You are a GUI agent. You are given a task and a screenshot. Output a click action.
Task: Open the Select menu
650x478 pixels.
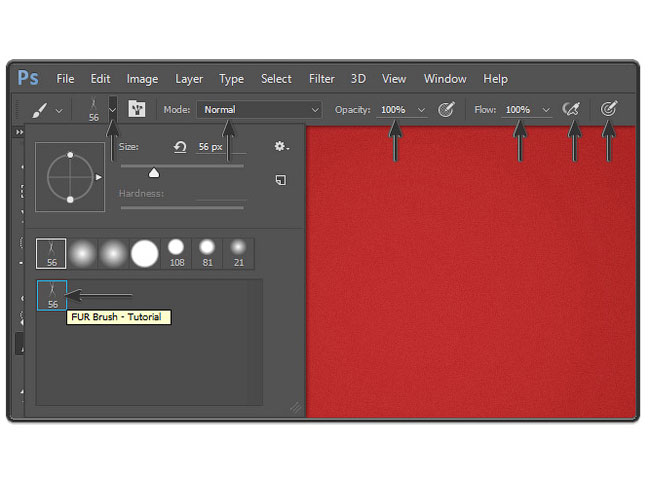[276, 79]
